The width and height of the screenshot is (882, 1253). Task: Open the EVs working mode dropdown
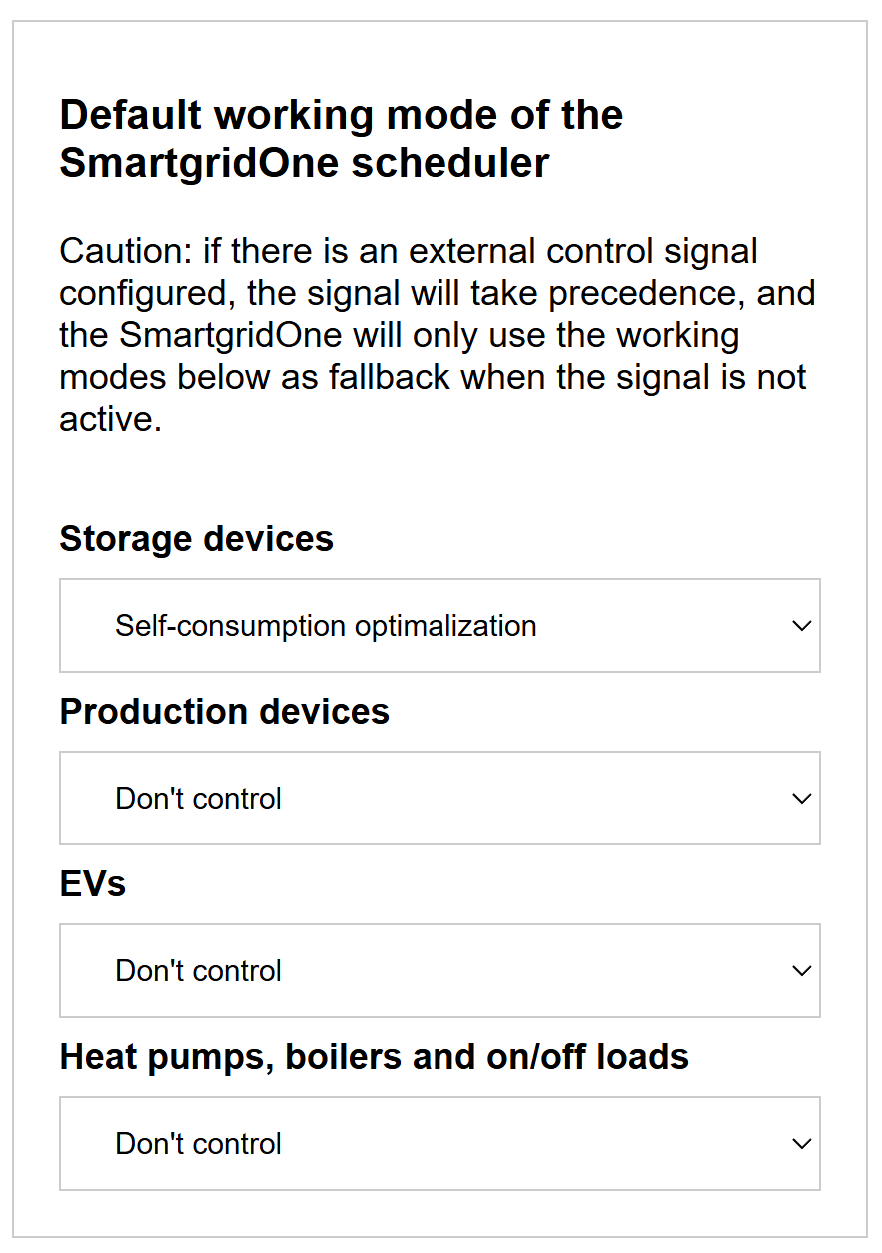pos(440,971)
